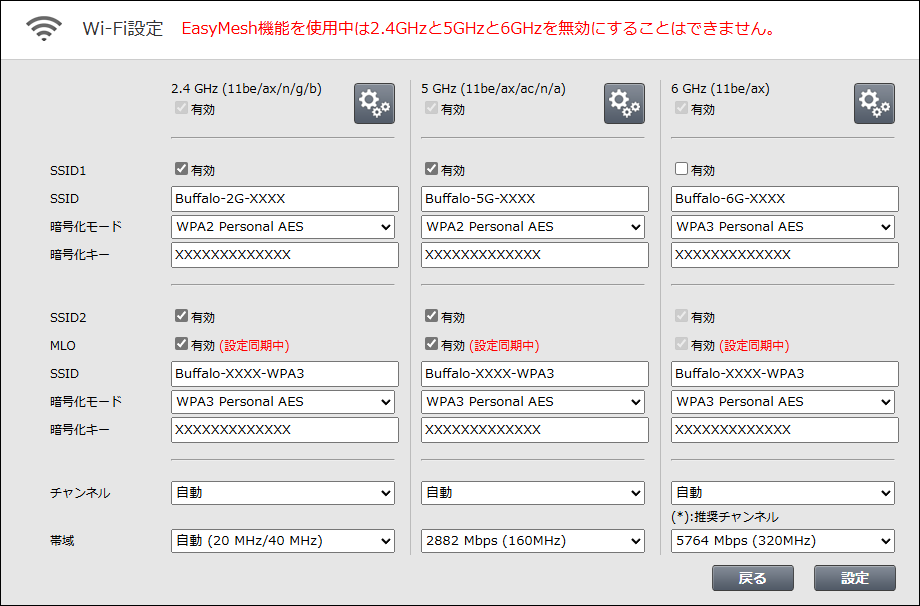This screenshot has height=606, width=920.
Task: Click the 戻る (back) button
Action: [753, 578]
